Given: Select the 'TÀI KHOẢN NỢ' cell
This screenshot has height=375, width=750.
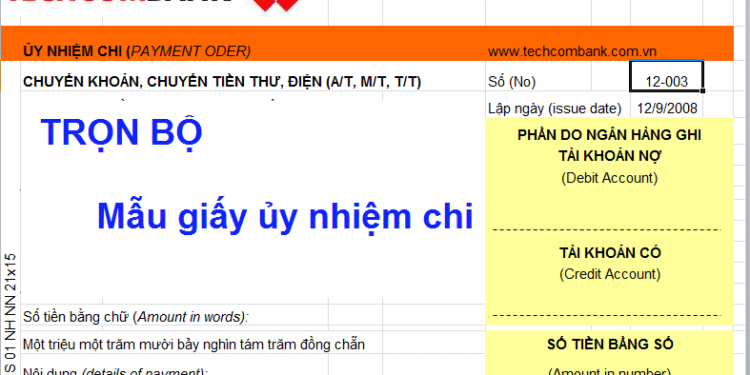Looking at the screenshot, I should (609, 156).
